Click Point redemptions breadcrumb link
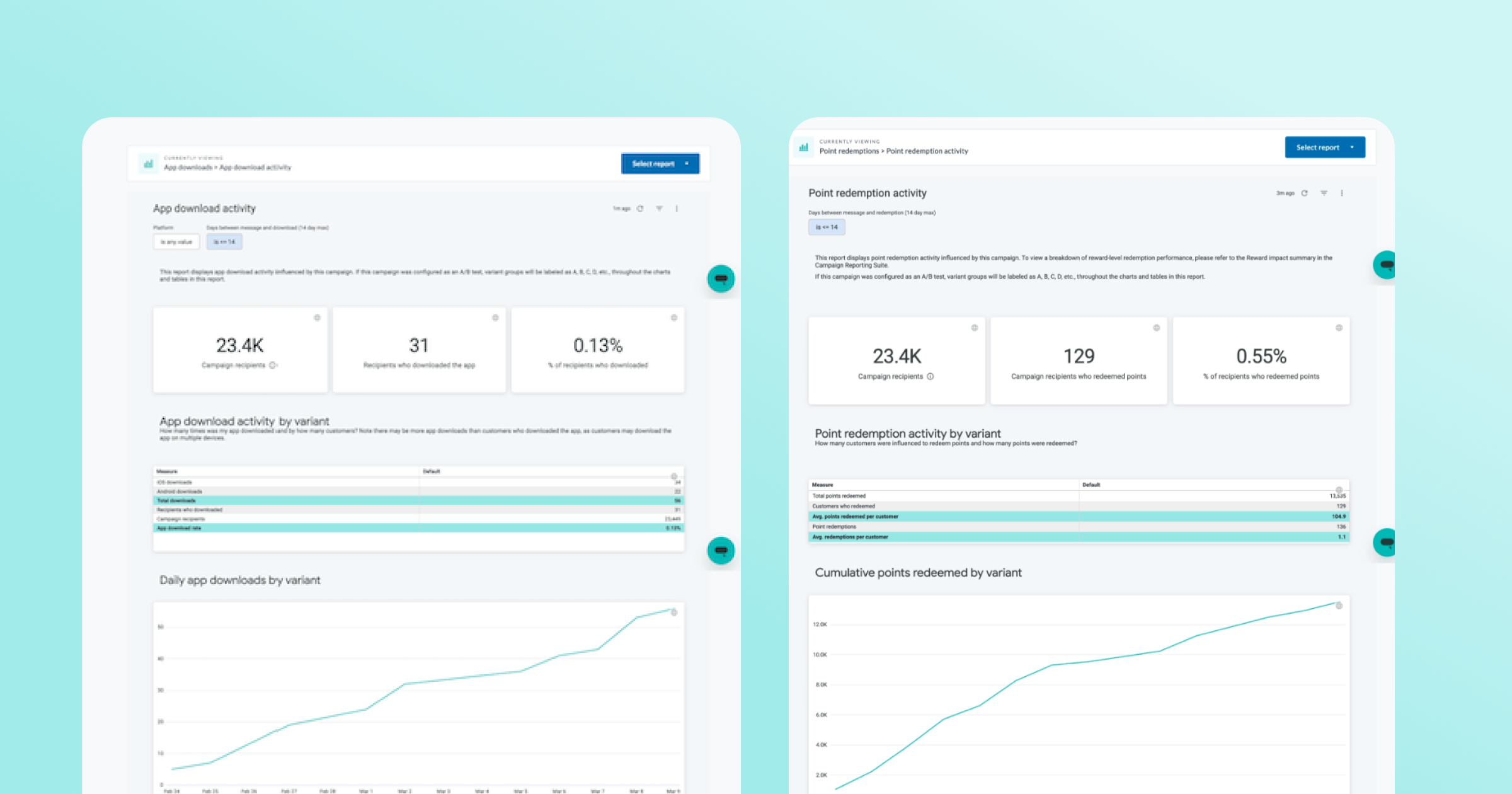 849,151
